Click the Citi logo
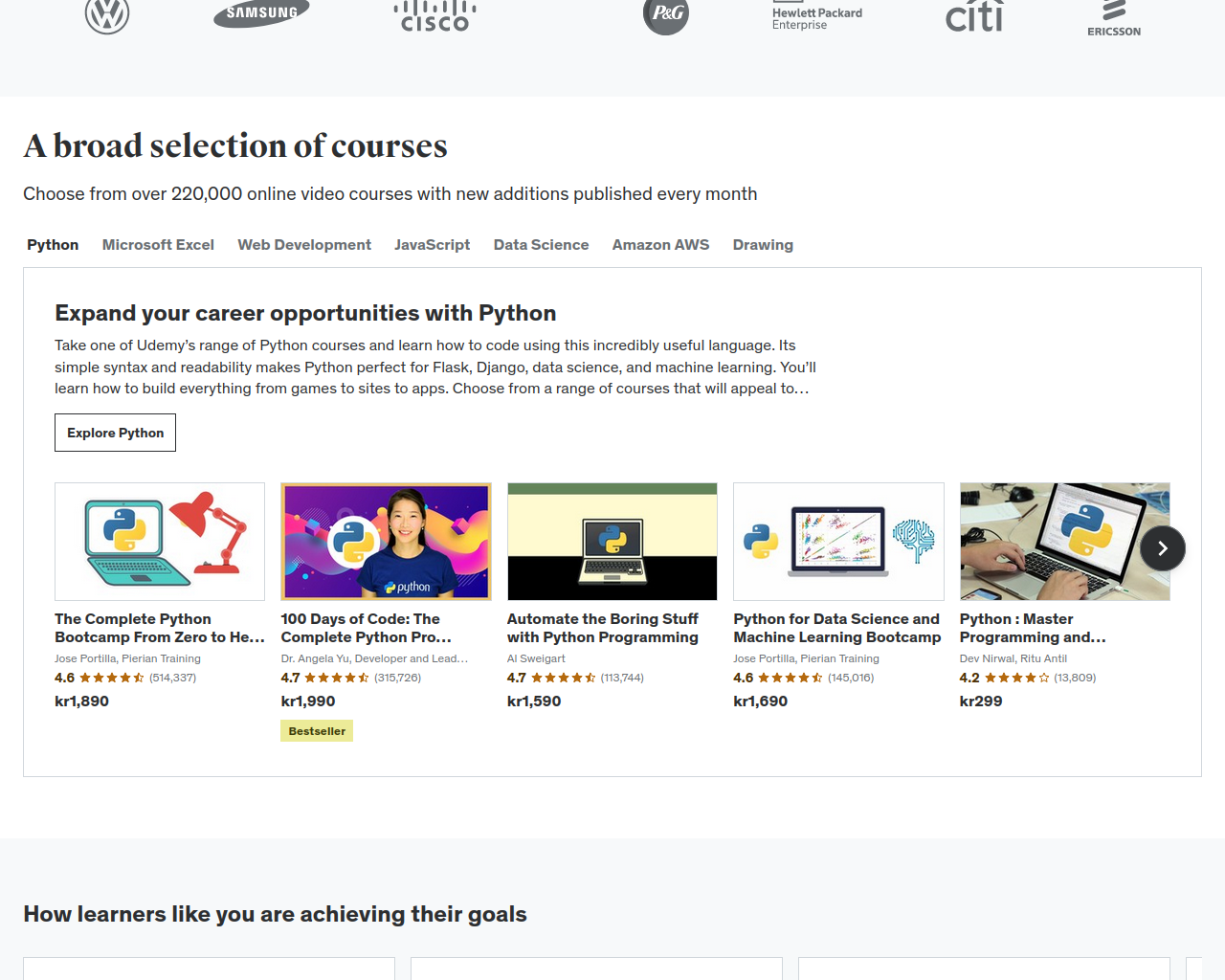 click(x=974, y=15)
